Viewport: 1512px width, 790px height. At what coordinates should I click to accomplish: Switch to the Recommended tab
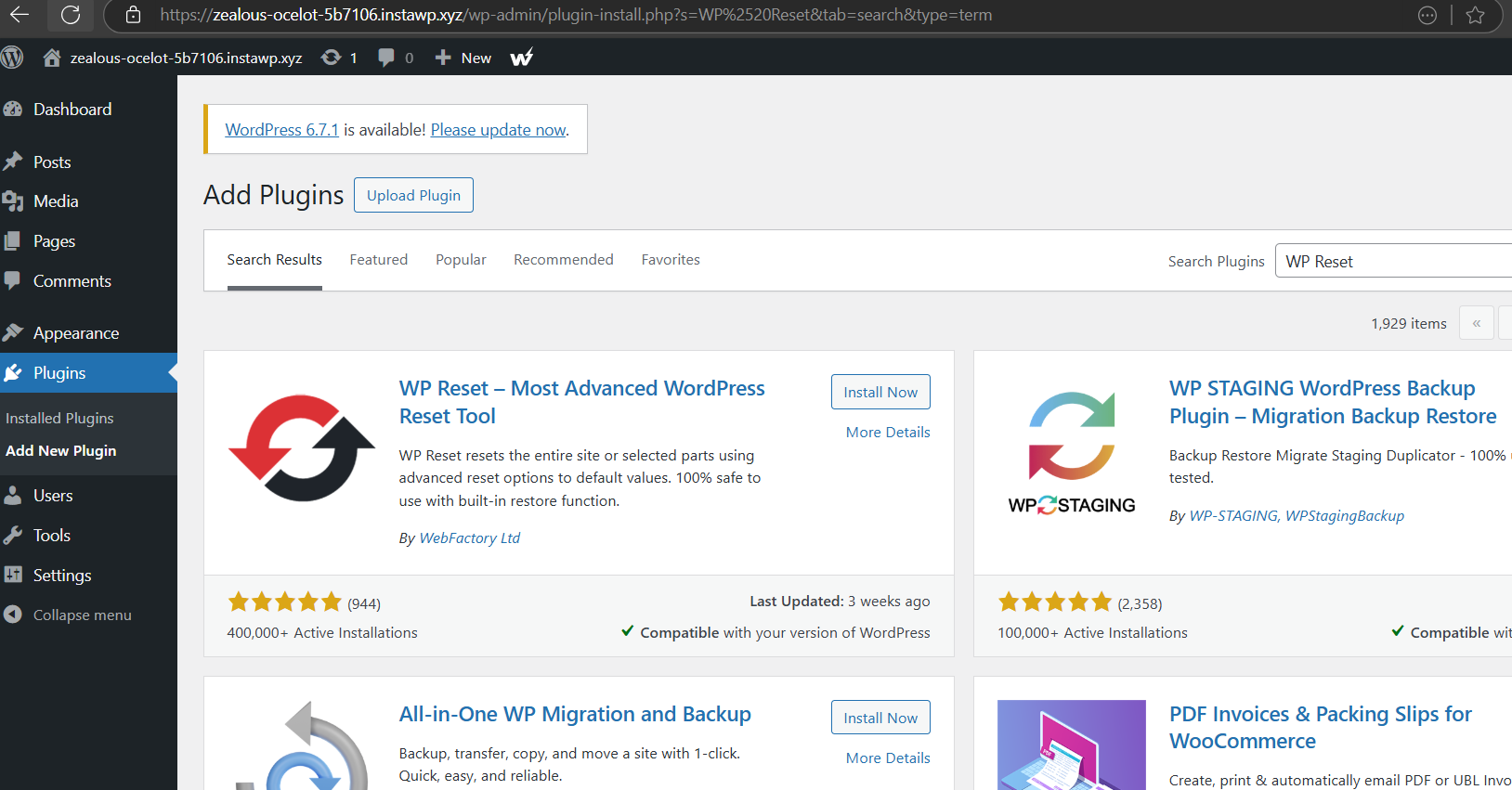click(564, 260)
